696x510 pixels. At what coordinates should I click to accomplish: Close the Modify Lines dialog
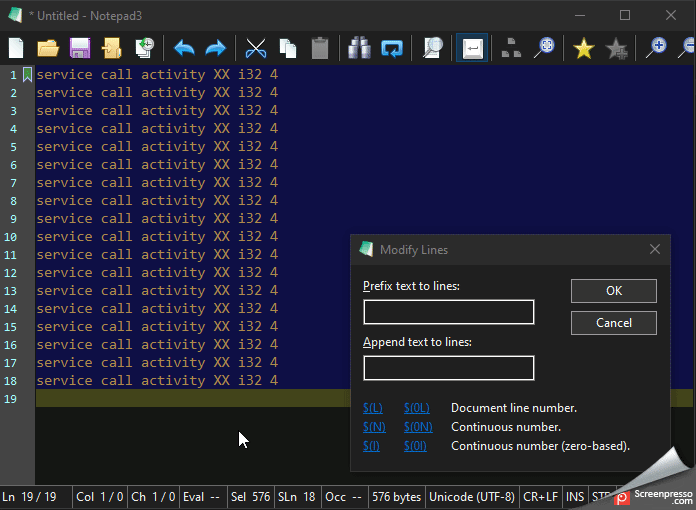click(x=655, y=249)
